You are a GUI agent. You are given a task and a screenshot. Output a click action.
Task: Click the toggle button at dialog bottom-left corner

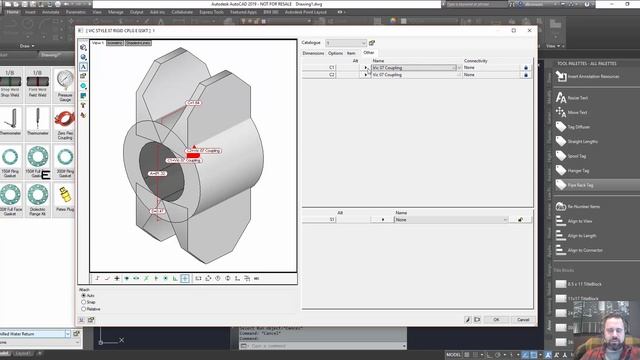pyautogui.click(x=82, y=320)
